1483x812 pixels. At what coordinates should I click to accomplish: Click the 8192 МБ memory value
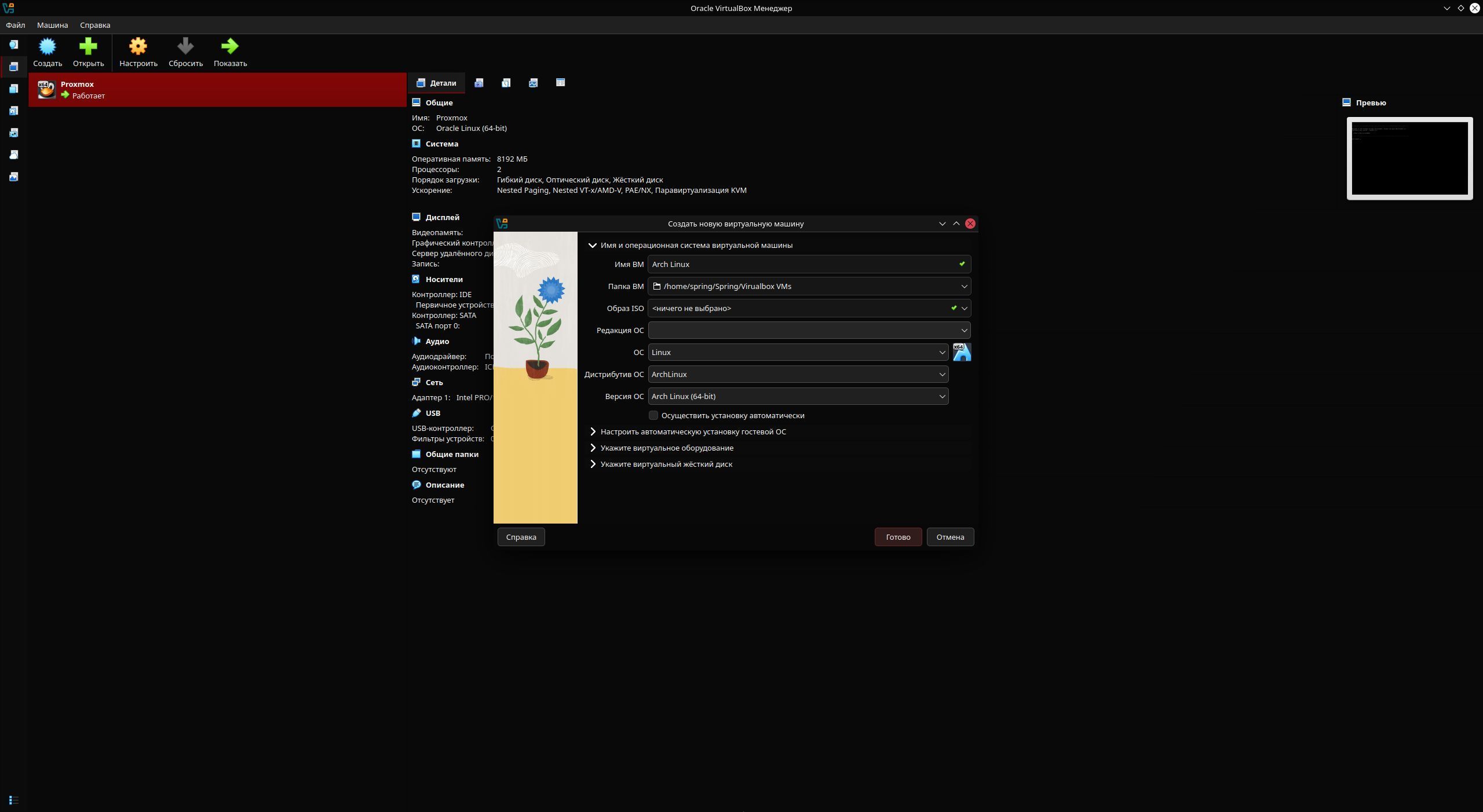coord(512,159)
